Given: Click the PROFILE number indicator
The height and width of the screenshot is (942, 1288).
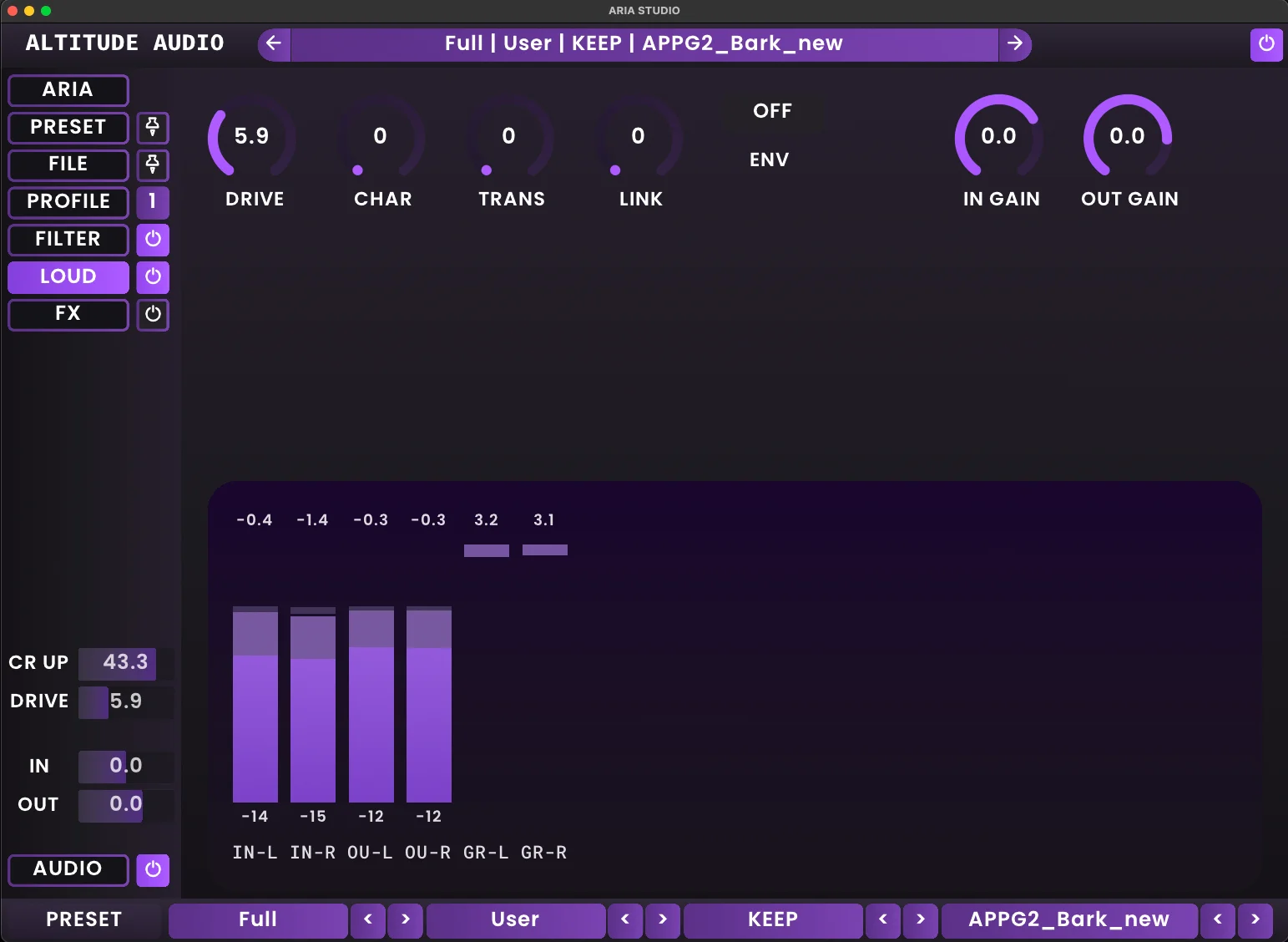Looking at the screenshot, I should (153, 202).
